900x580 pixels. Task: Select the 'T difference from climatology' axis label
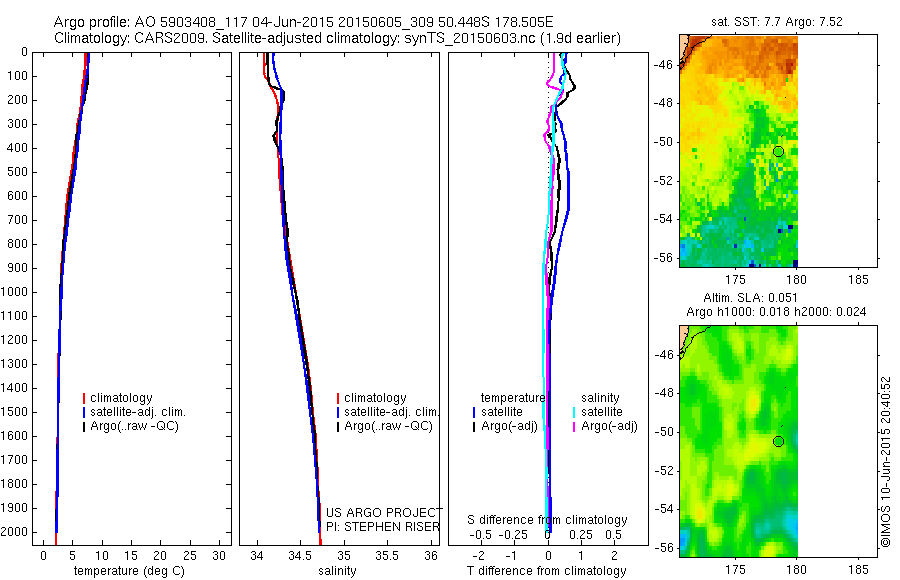tap(546, 571)
